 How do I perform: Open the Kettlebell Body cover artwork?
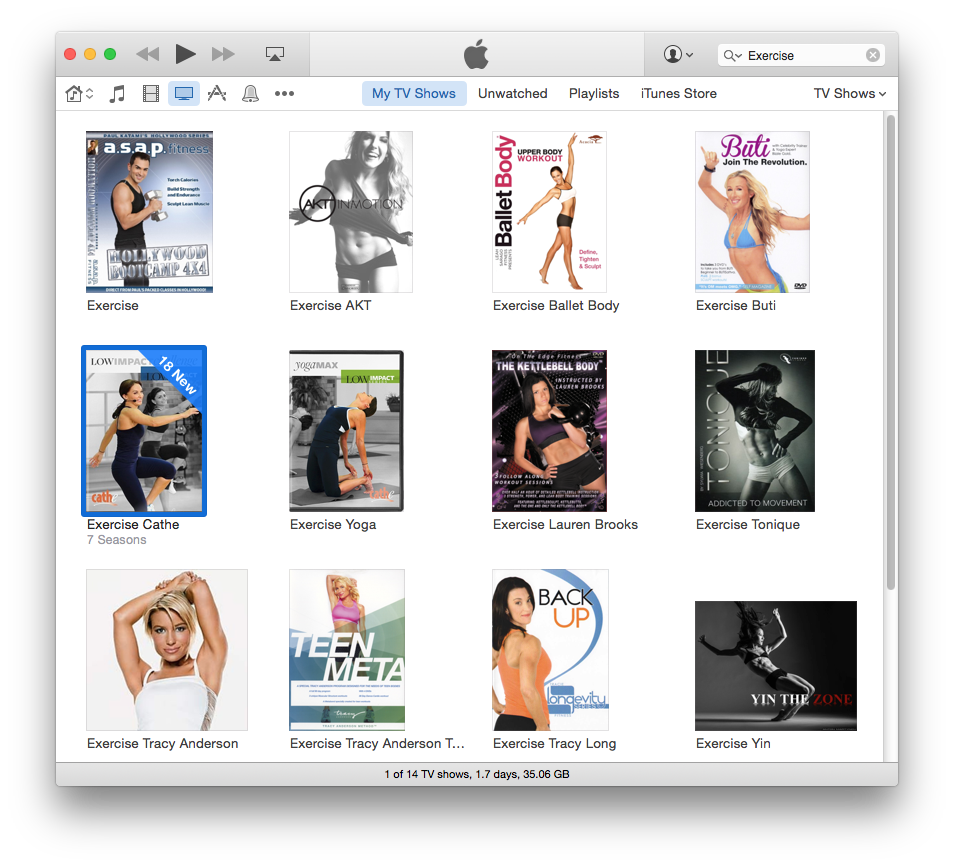[549, 431]
